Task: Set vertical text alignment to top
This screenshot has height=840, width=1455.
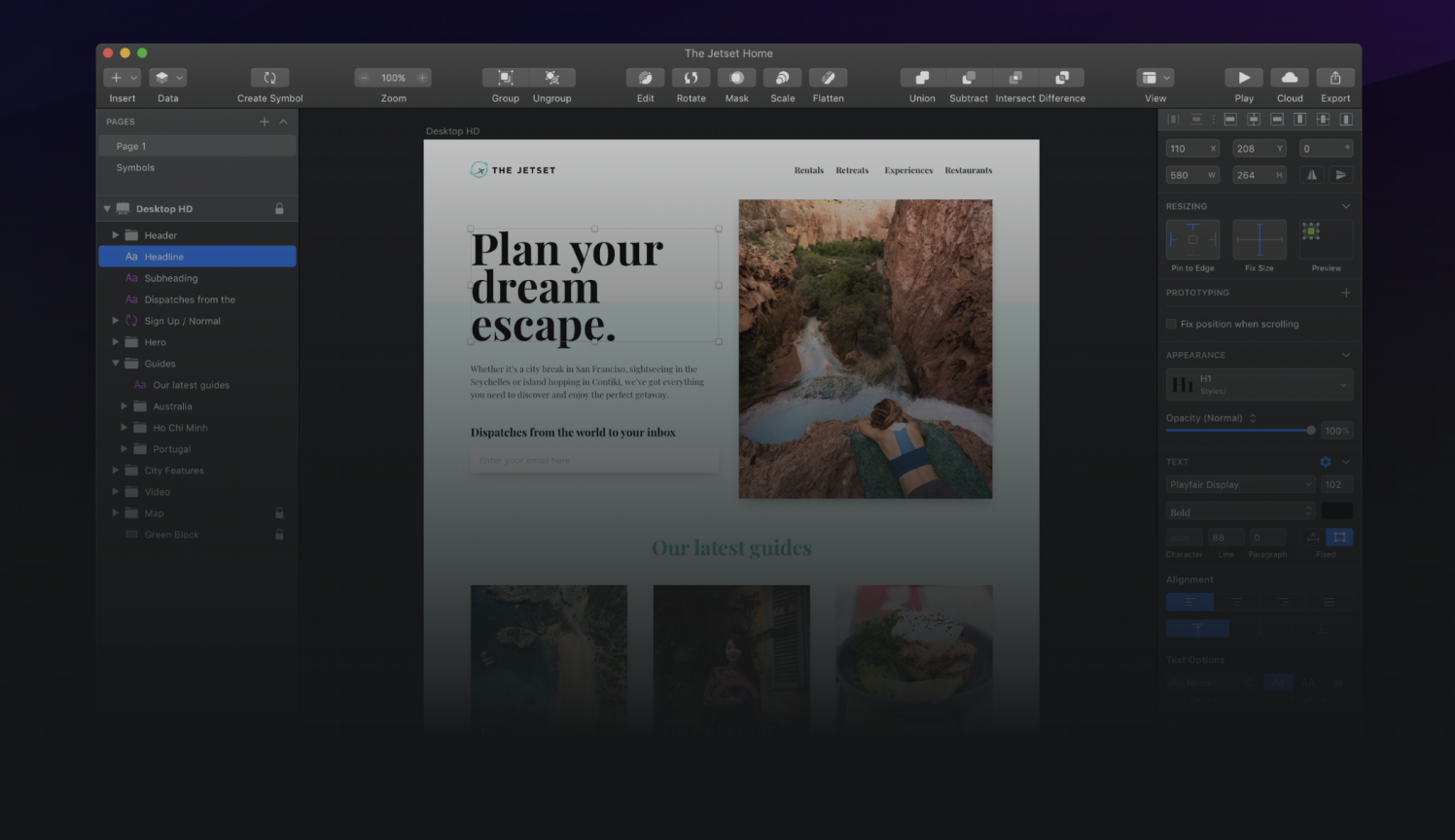Action: click(1197, 629)
